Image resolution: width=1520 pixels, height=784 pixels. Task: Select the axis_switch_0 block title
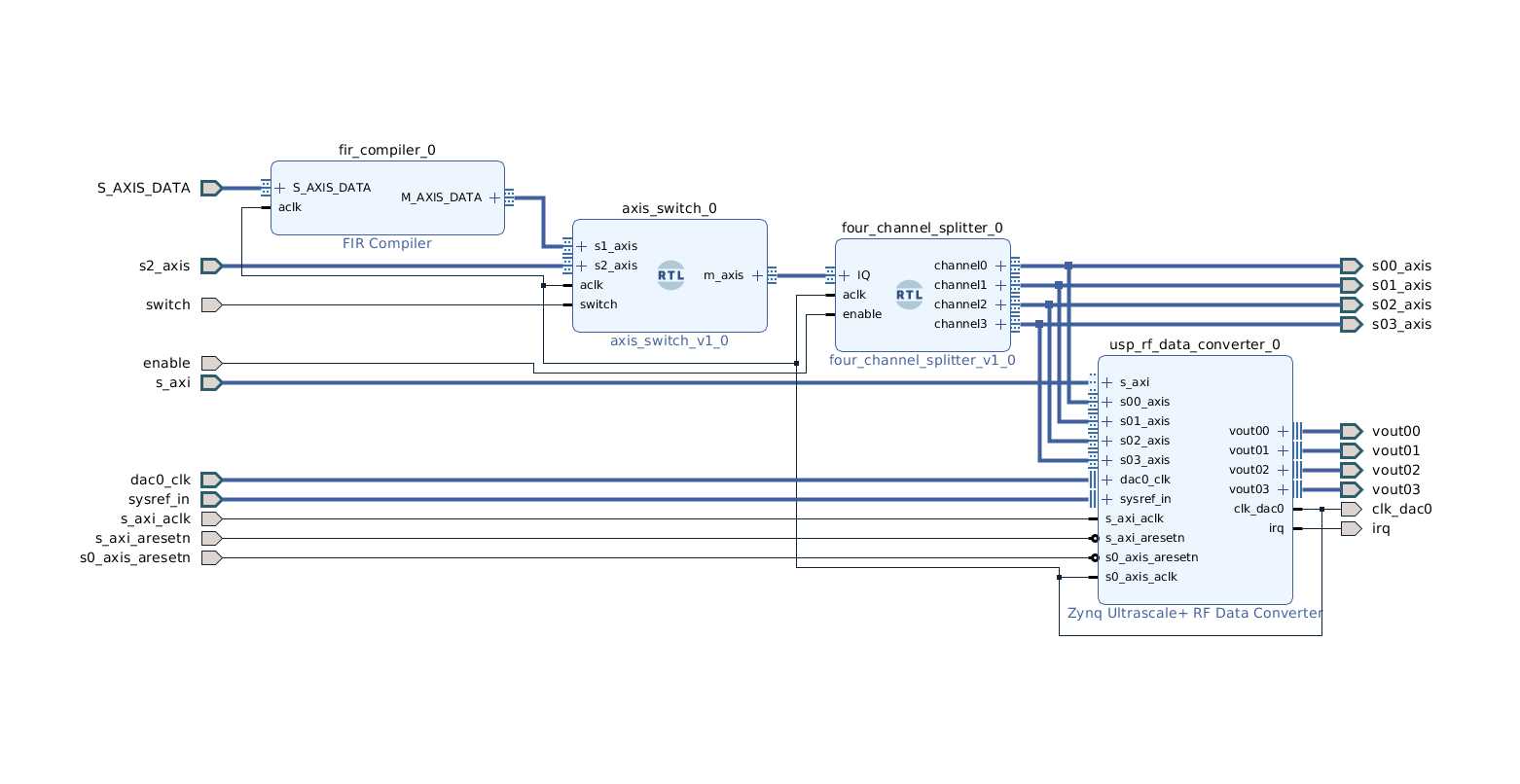coord(670,208)
